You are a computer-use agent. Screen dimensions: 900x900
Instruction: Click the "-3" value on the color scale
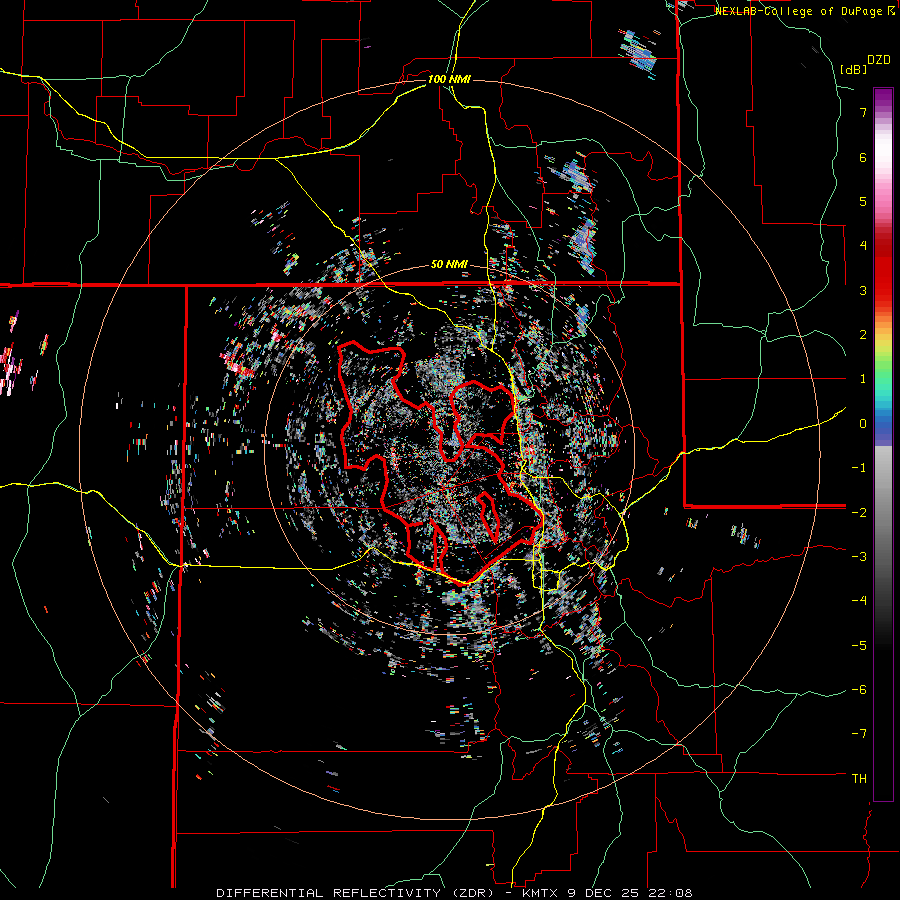(x=859, y=557)
